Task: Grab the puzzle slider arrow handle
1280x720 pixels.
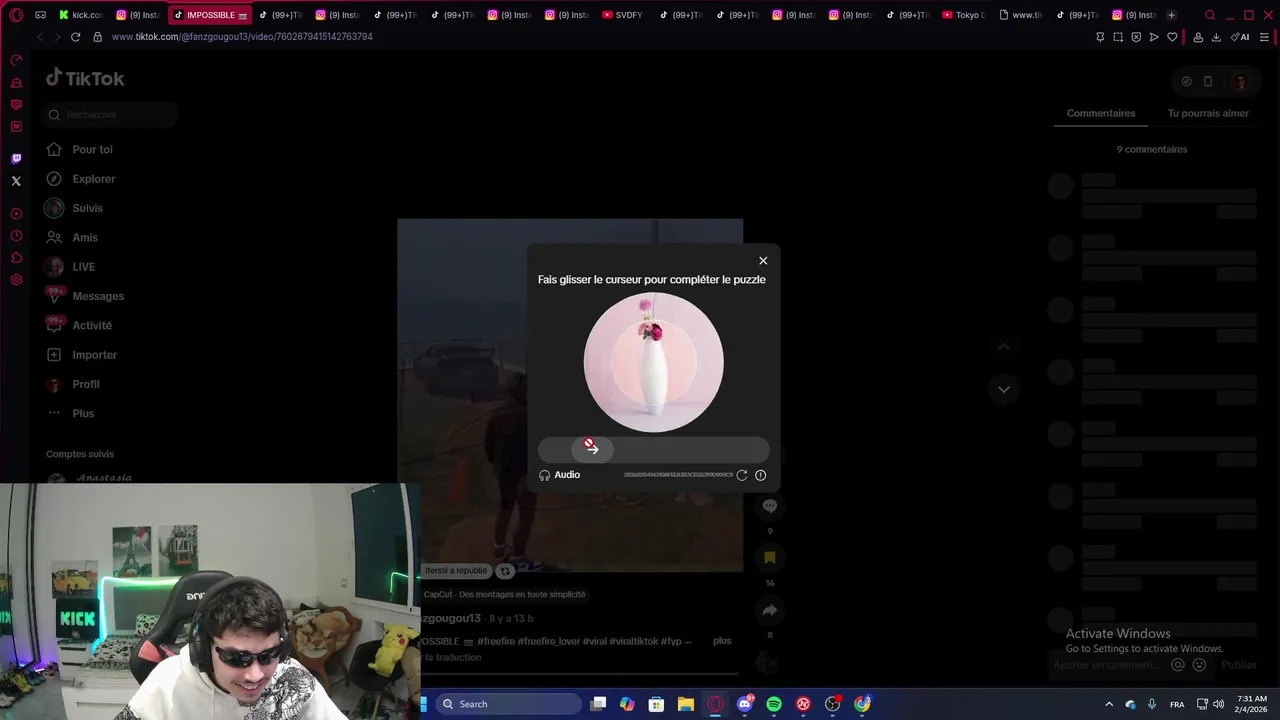Action: [x=592, y=449]
